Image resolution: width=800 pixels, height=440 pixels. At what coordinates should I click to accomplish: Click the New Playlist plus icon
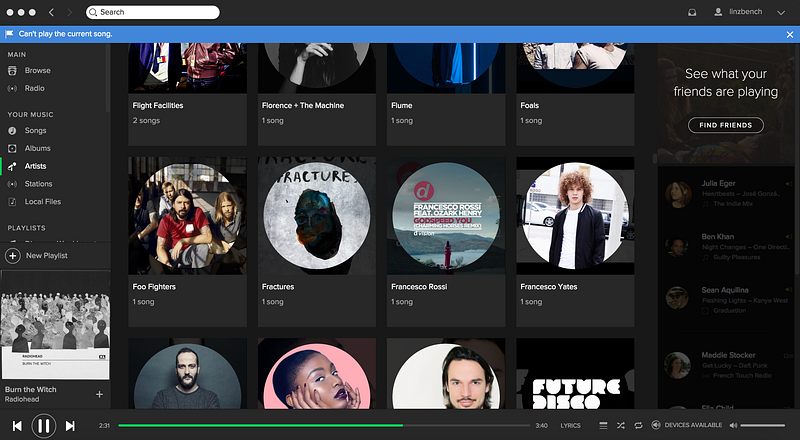pos(13,256)
